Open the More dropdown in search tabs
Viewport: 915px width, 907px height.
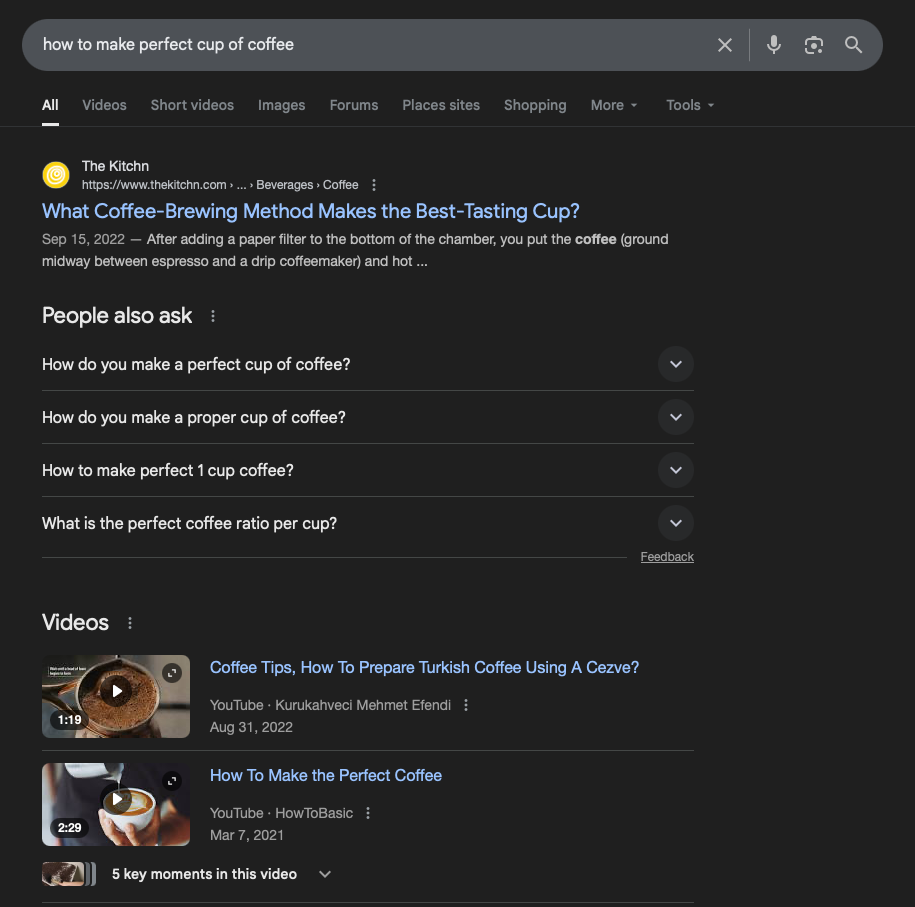point(613,105)
